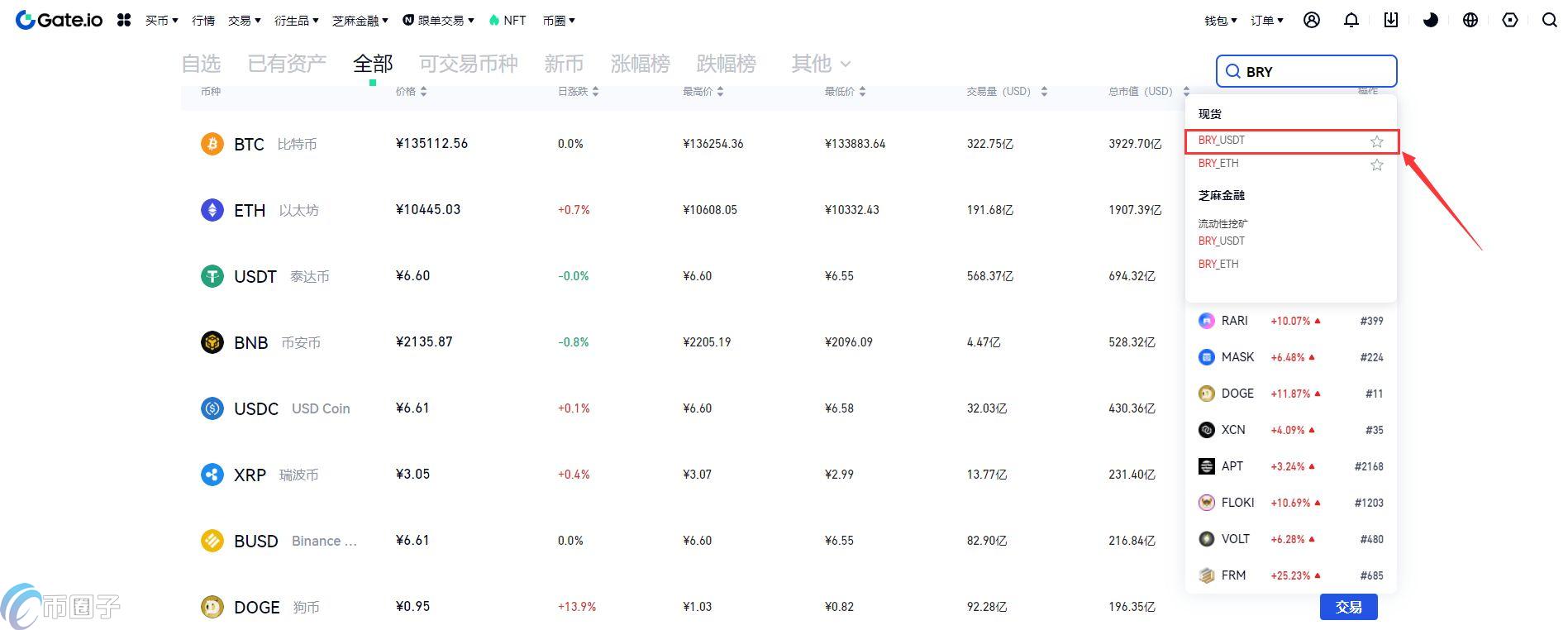Sort by 价格 column
The image size is (1568, 630).
pyautogui.click(x=412, y=92)
